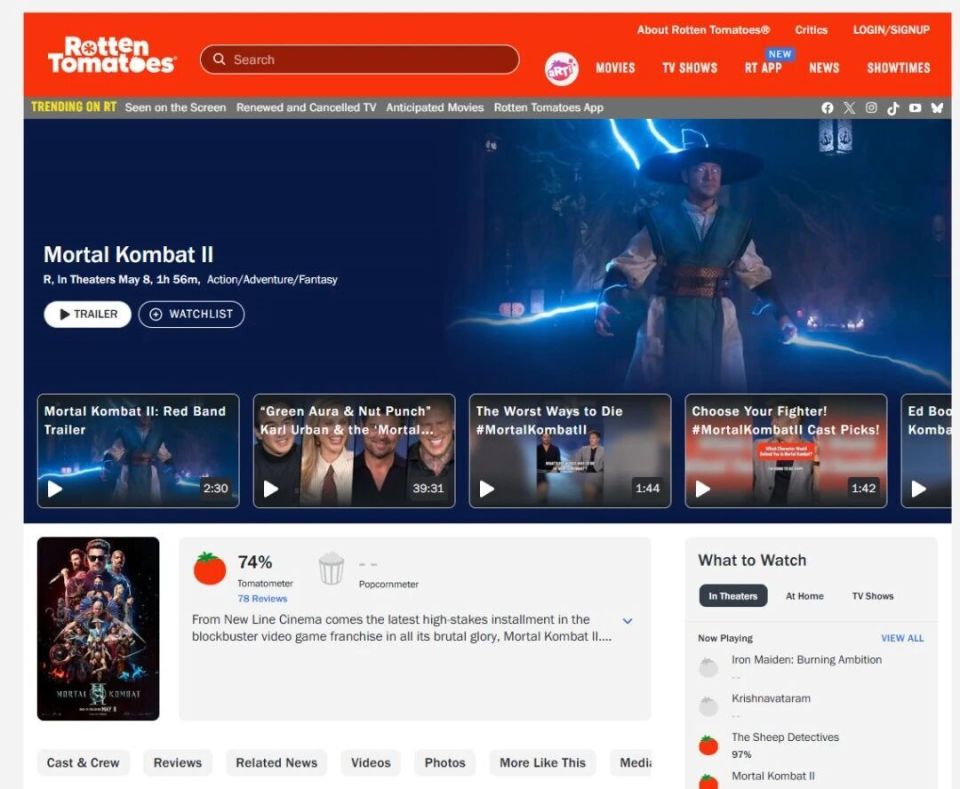The width and height of the screenshot is (960, 789).
Task: Click View All under Now Playing
Action: tap(902, 638)
